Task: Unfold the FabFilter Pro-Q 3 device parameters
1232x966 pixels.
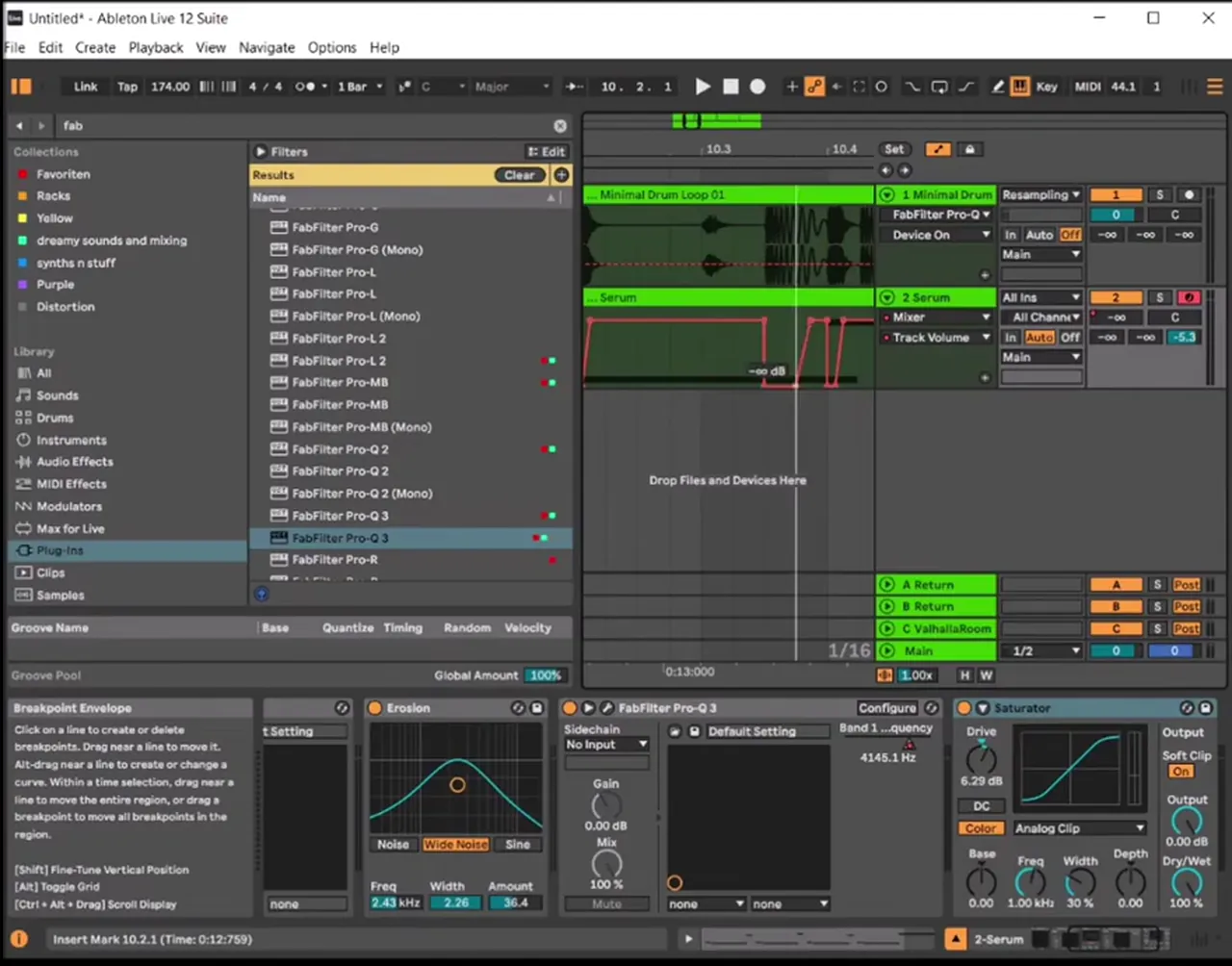Action: pos(588,708)
